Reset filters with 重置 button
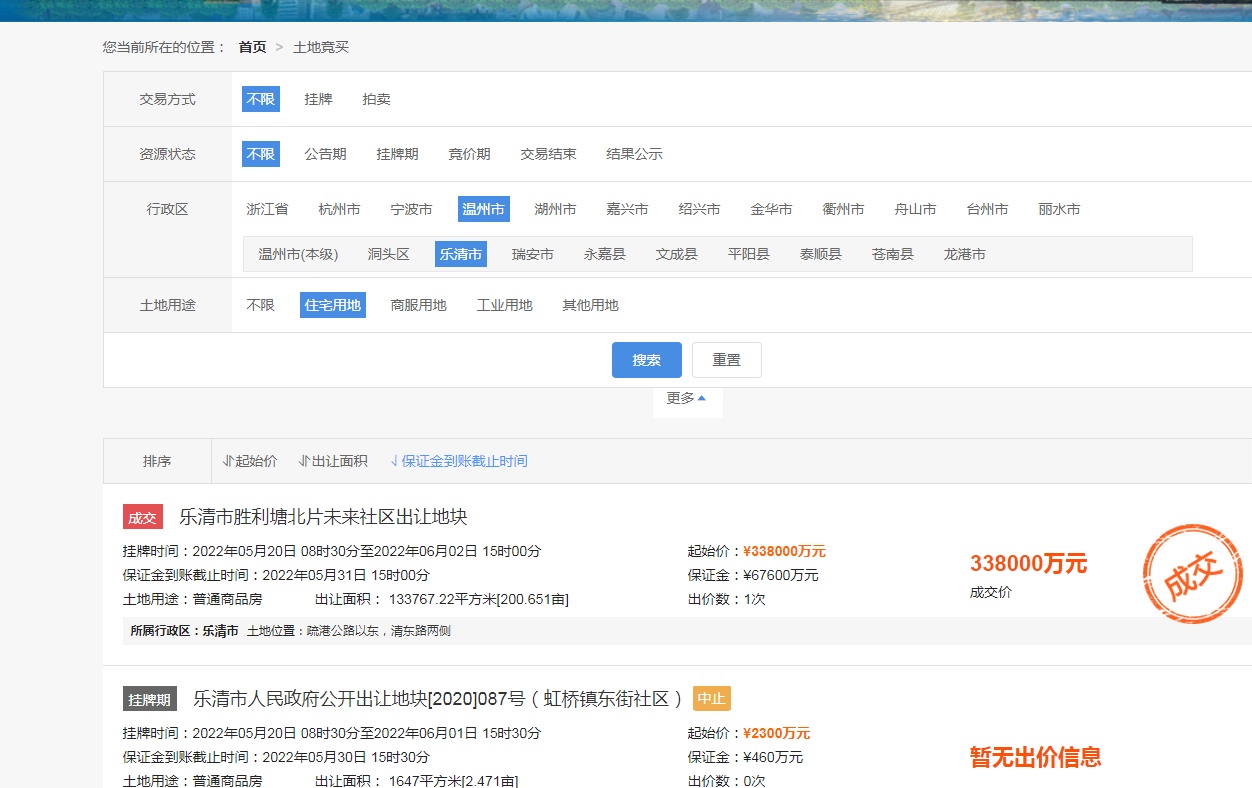 tap(726, 360)
